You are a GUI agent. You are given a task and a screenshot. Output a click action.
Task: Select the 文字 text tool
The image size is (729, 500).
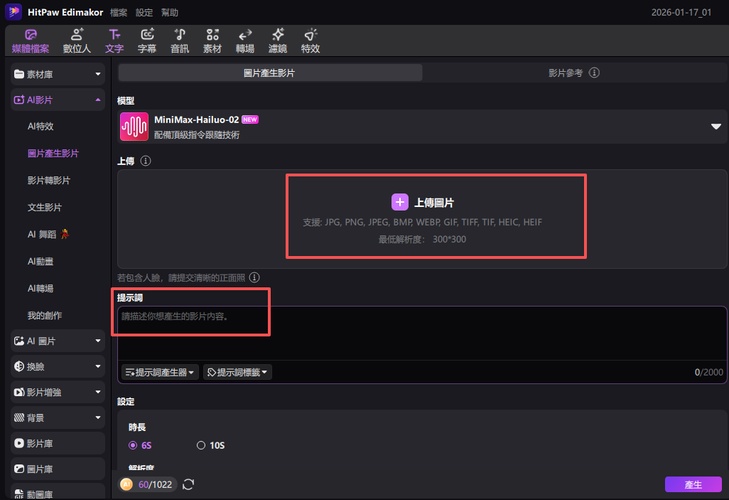point(114,41)
